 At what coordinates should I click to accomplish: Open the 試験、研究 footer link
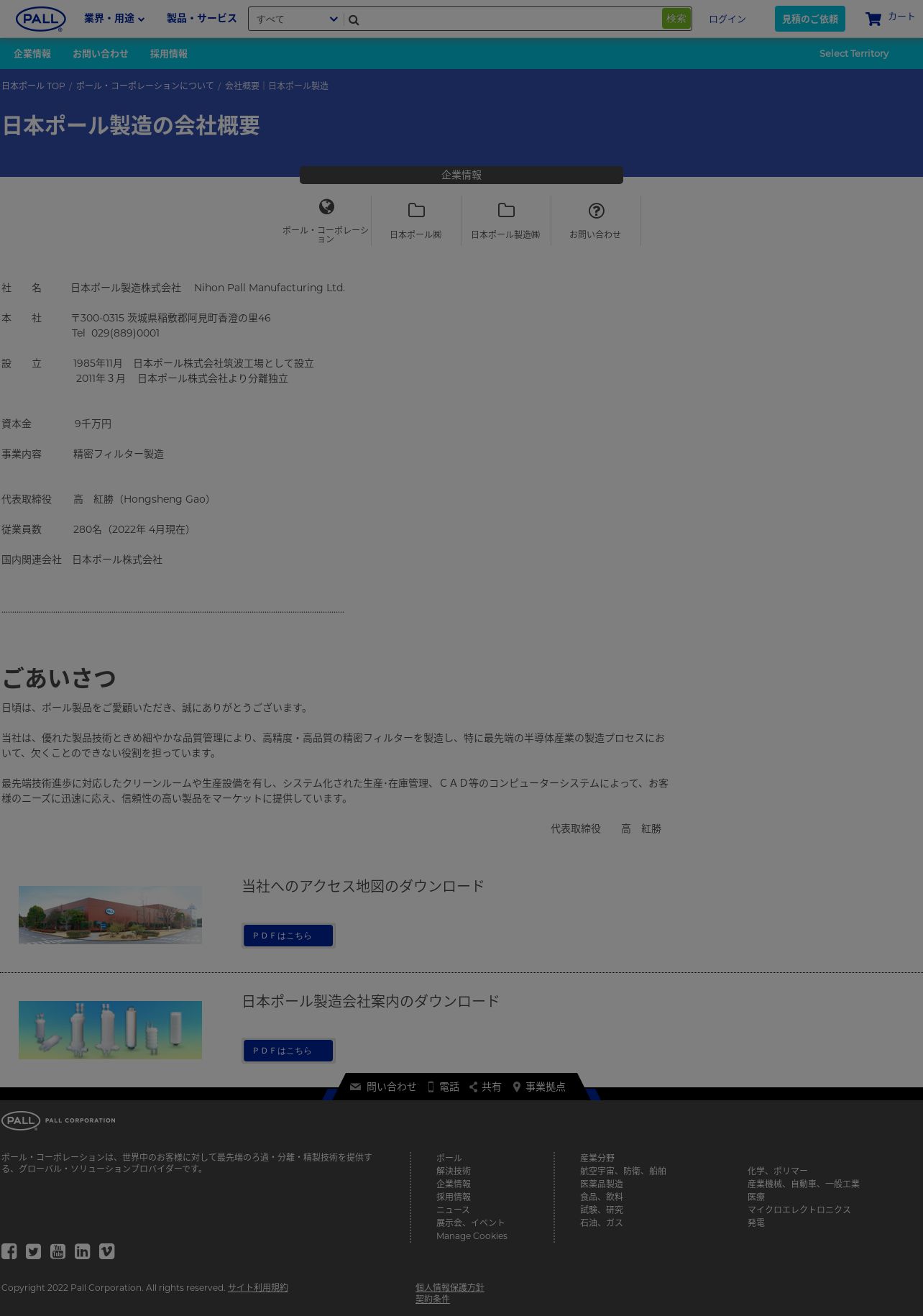point(602,1210)
